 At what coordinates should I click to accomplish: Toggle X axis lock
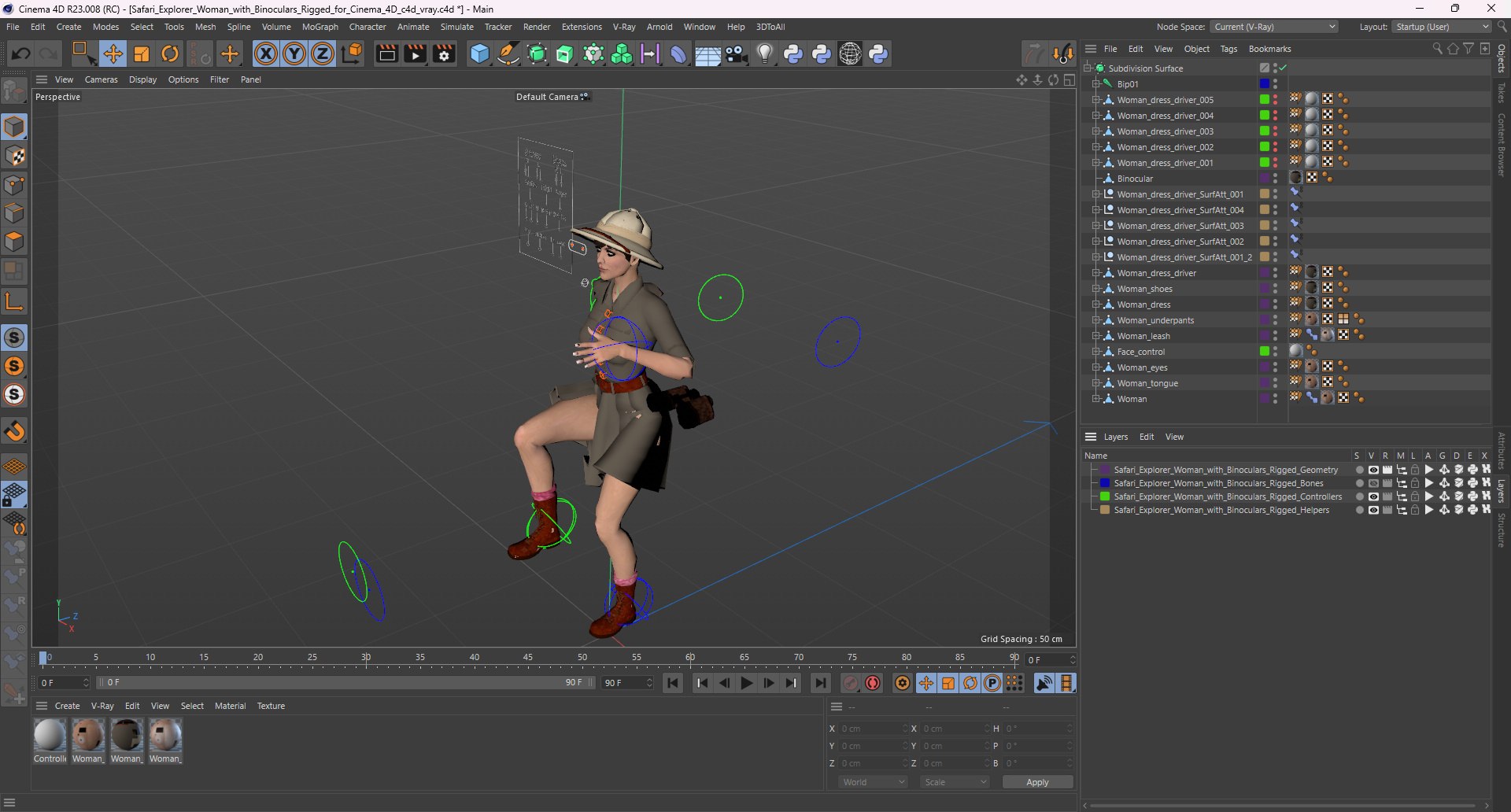click(266, 54)
